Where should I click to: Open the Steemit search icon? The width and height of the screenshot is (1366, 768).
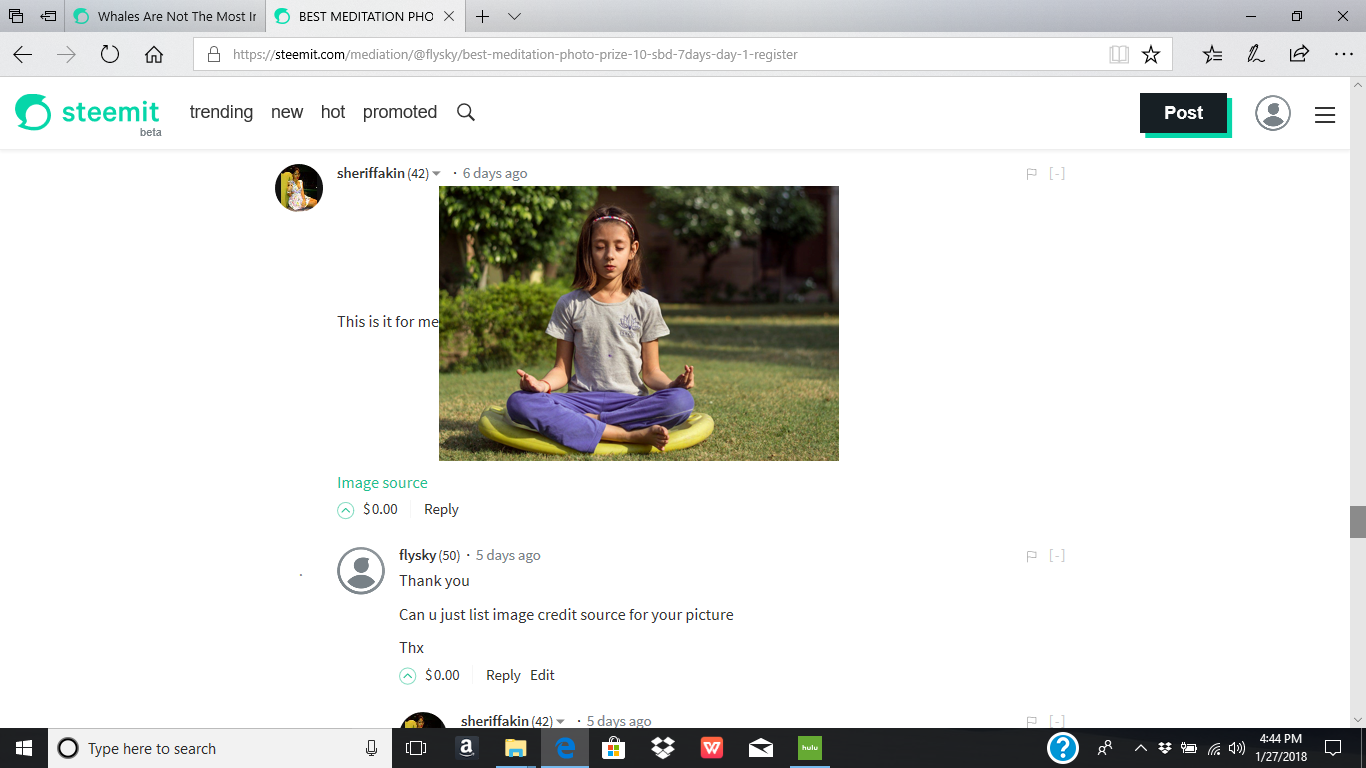[465, 112]
